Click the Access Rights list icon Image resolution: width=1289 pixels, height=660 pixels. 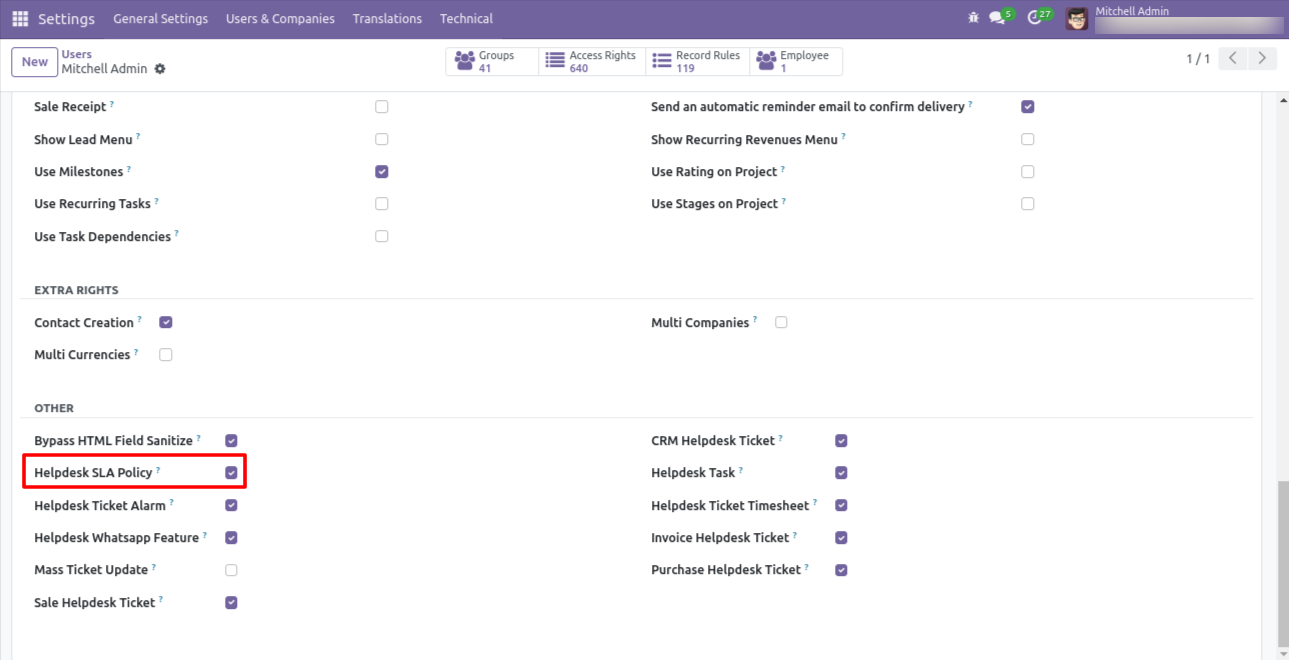(555, 61)
